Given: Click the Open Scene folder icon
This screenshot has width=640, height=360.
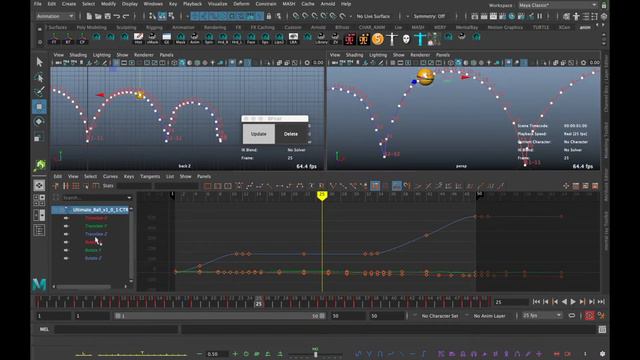Looking at the screenshot, I should (x=98, y=16).
